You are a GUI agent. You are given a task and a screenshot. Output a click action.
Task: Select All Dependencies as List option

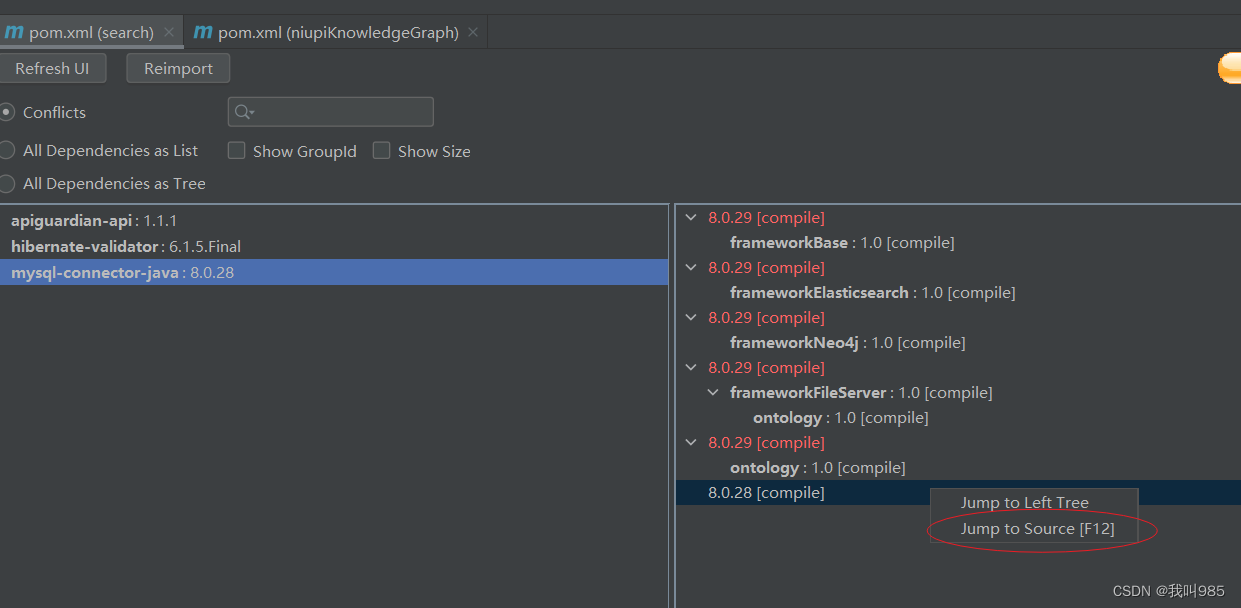click(x=7, y=149)
